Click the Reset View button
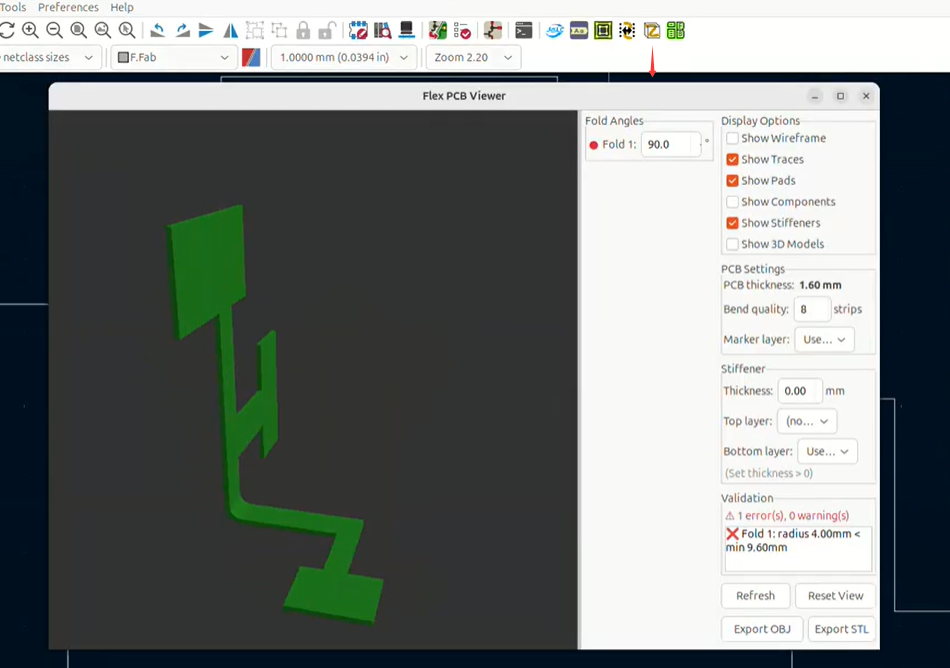950x668 pixels. click(x=835, y=596)
